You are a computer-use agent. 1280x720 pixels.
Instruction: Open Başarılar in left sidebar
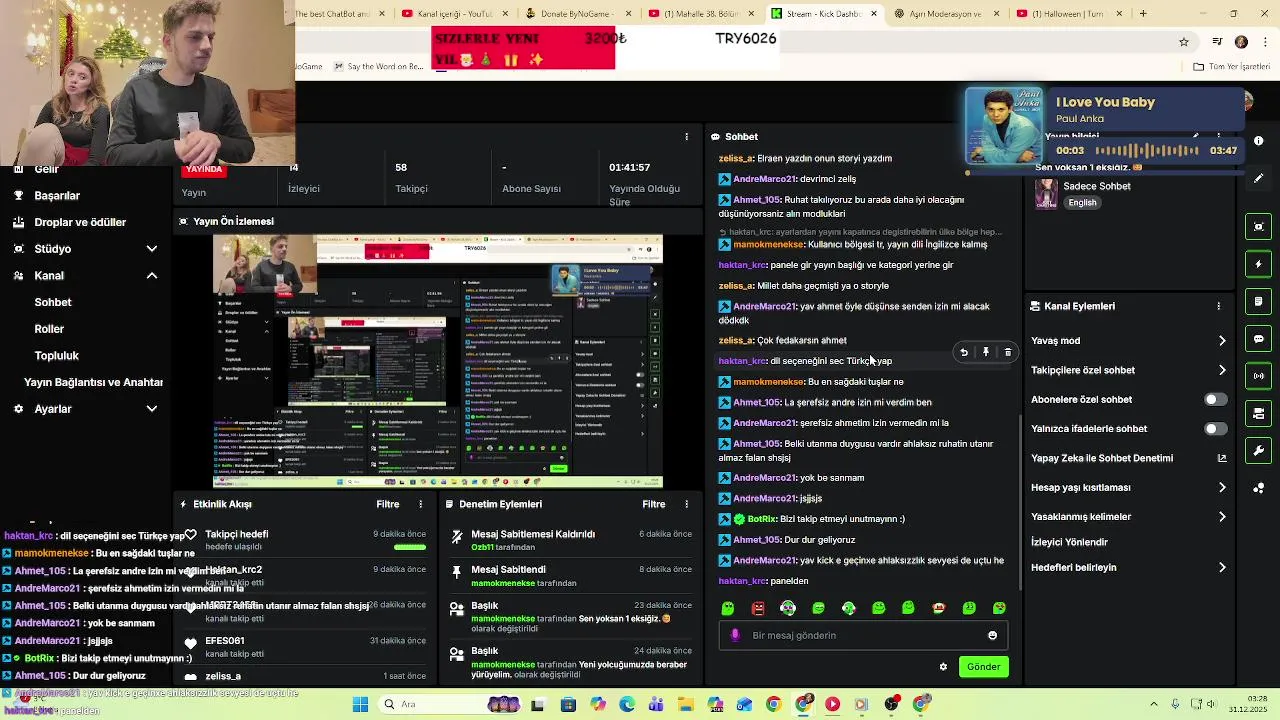coord(57,196)
